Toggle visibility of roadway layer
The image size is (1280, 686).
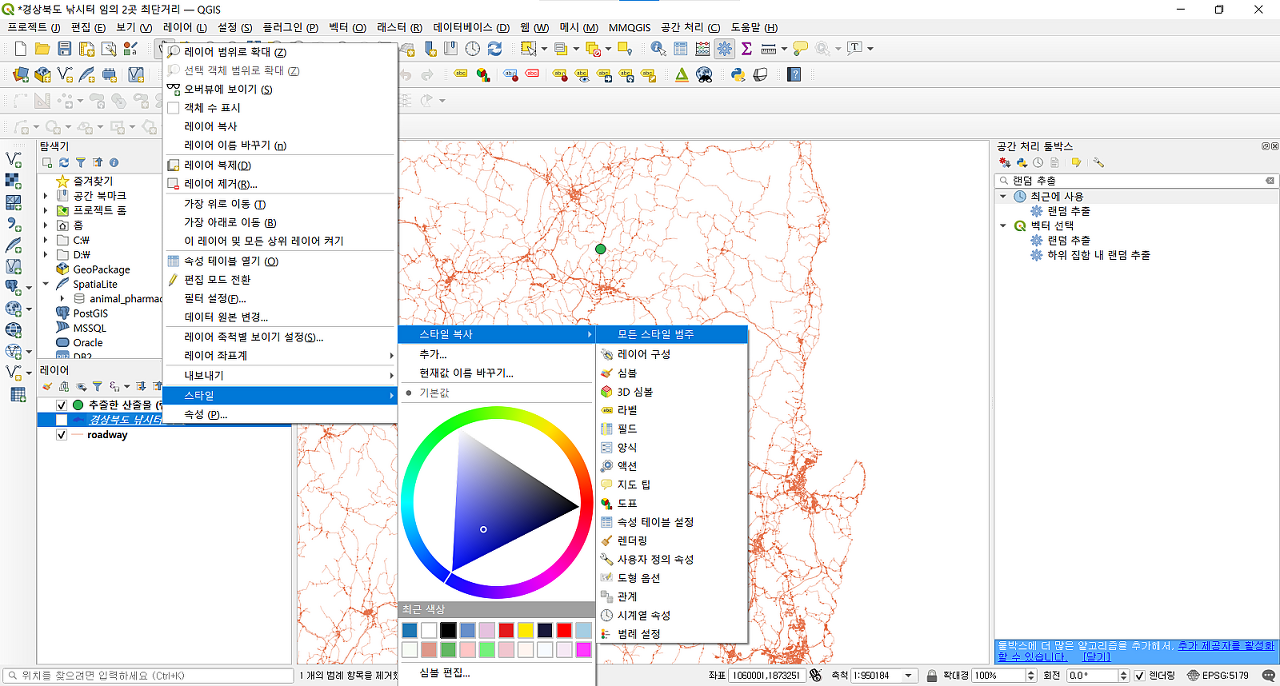[x=62, y=435]
